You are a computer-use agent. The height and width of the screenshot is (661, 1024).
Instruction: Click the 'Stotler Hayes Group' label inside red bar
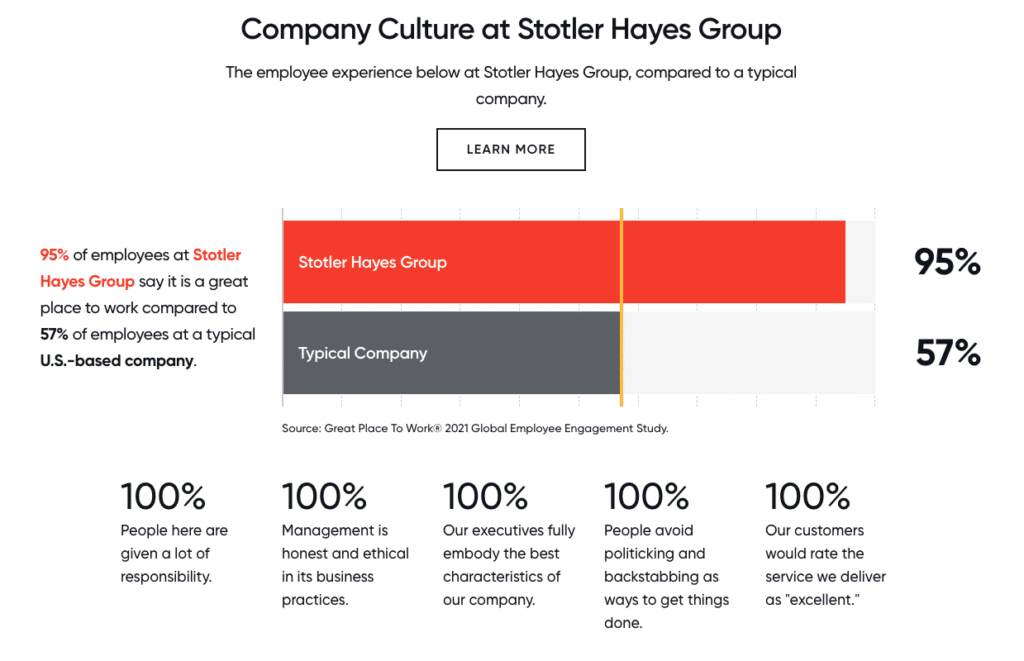click(372, 262)
